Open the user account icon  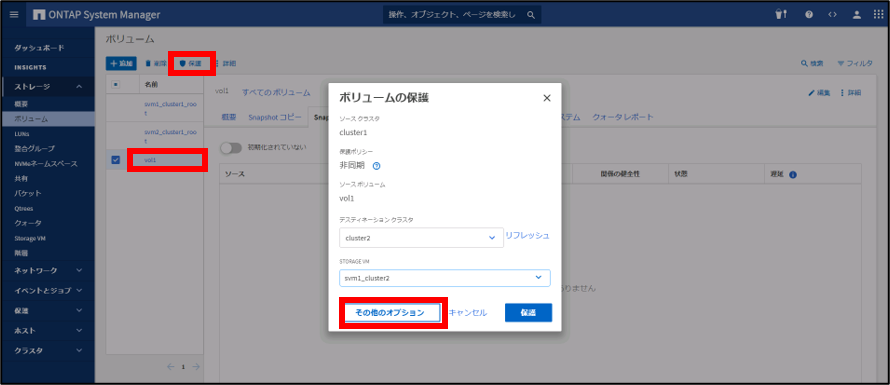point(857,15)
